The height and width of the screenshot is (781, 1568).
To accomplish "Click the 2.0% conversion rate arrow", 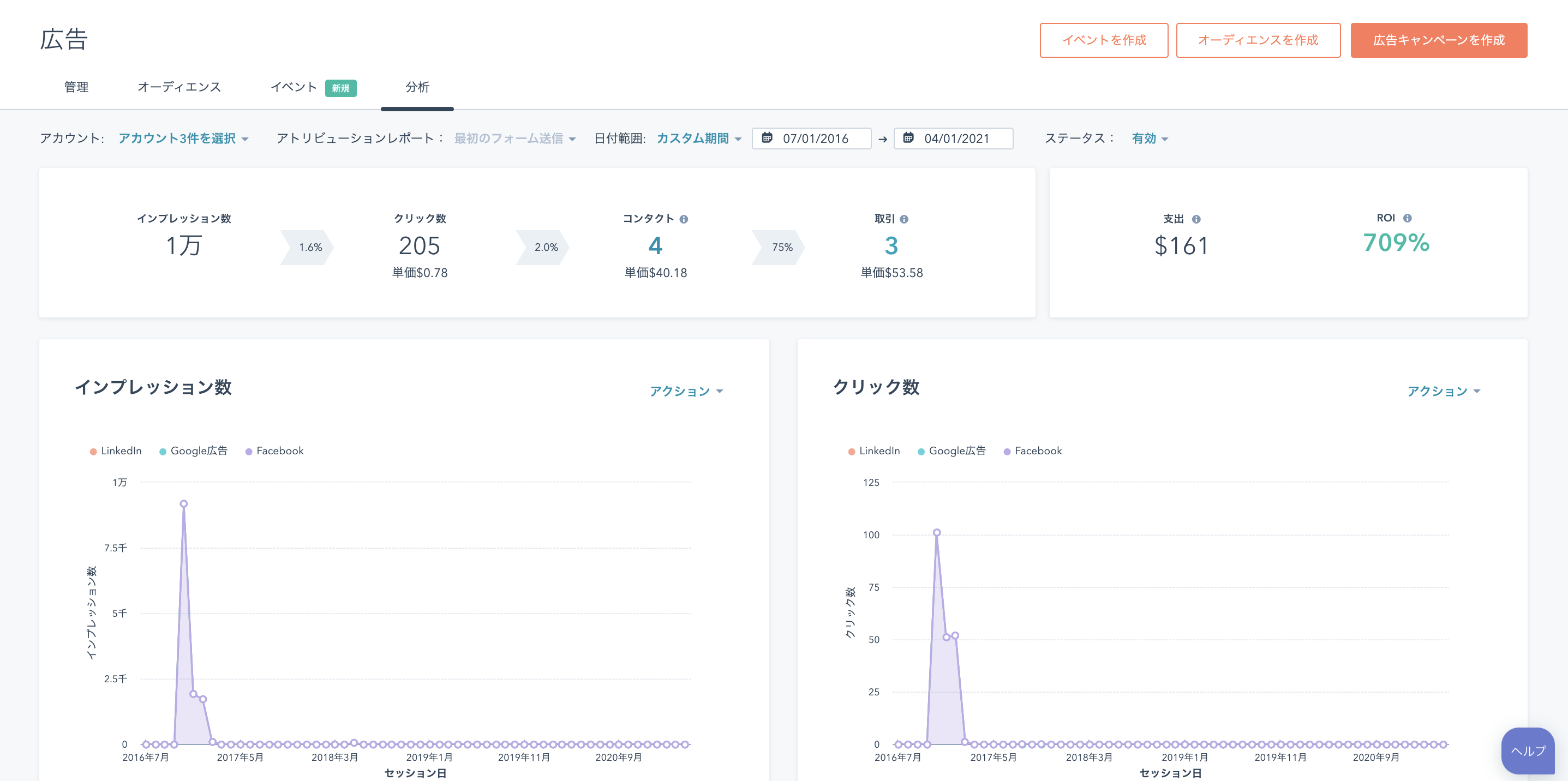I will pos(543,247).
